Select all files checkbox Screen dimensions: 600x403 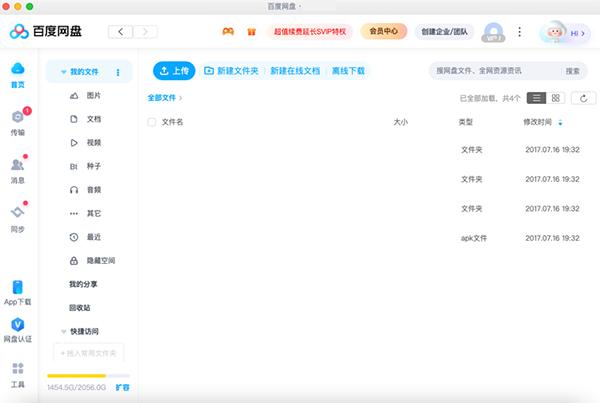[152, 122]
